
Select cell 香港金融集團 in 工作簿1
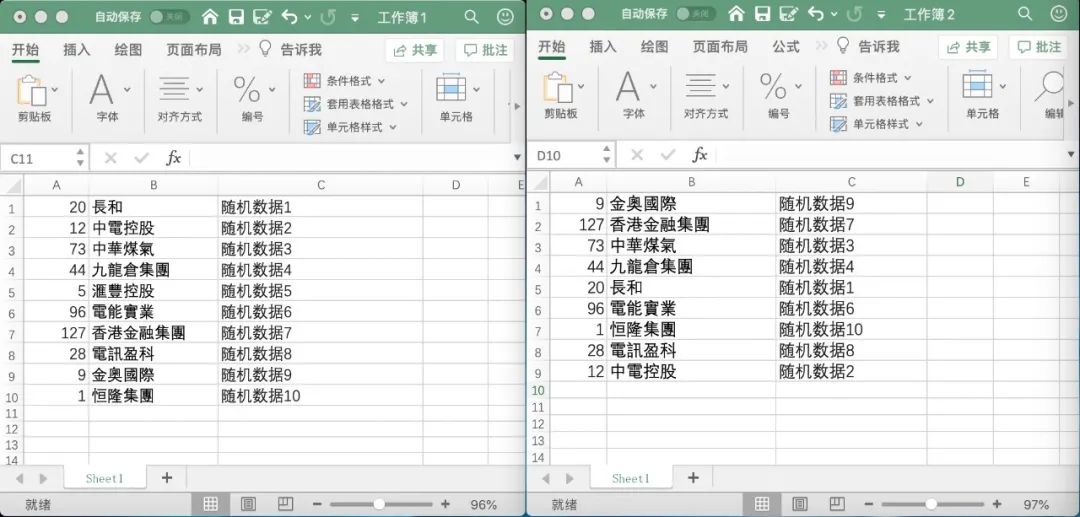[154, 333]
